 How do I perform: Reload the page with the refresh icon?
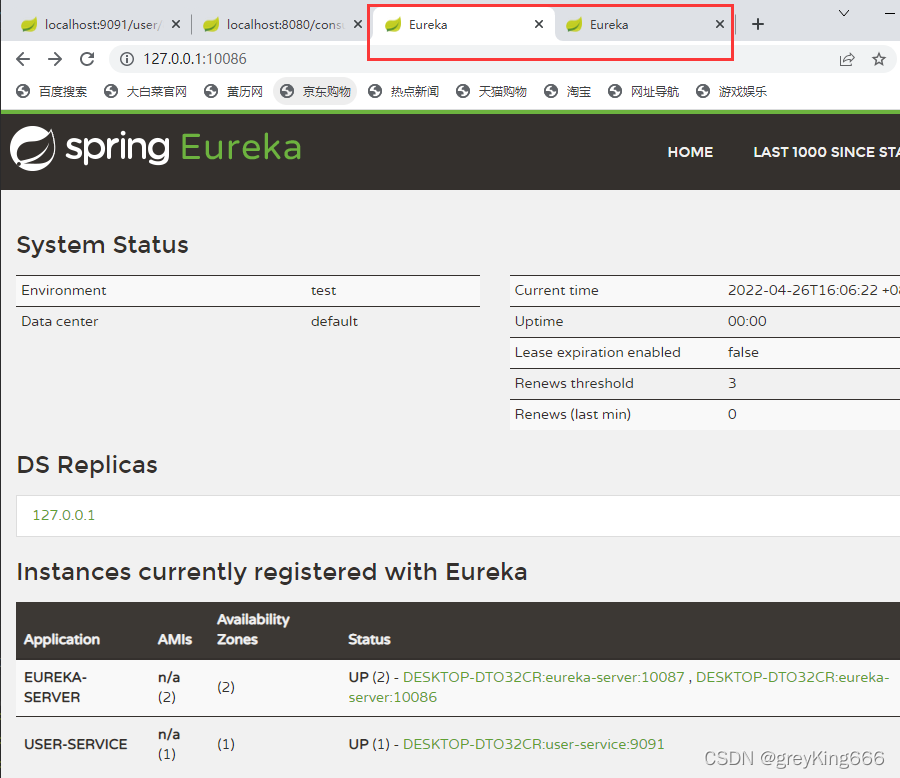coord(87,59)
